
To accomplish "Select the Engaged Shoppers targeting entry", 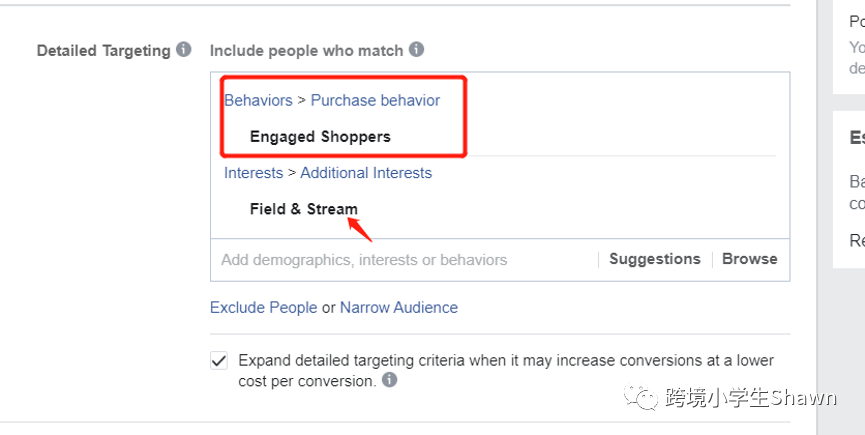I will point(320,137).
